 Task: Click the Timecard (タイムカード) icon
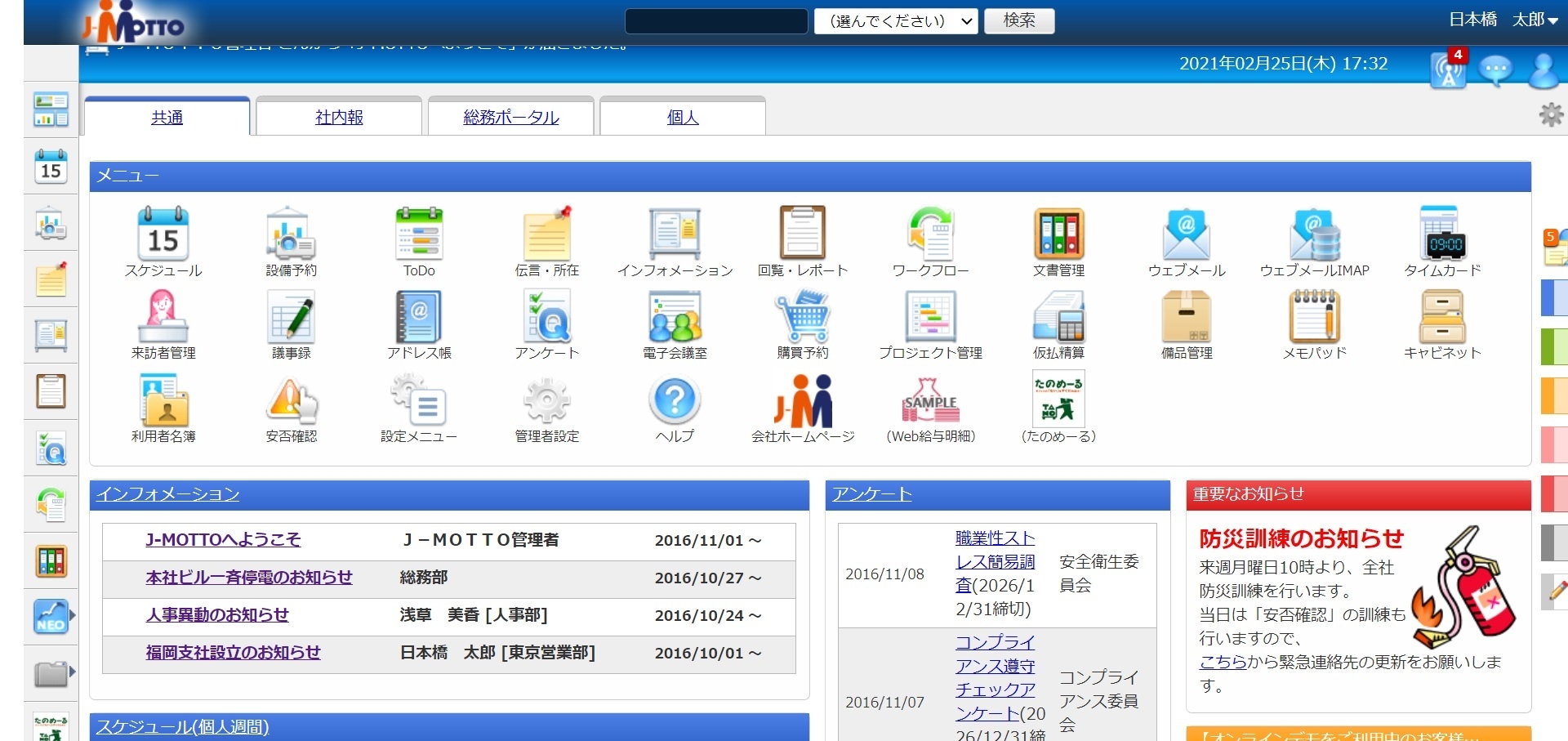point(1441,234)
